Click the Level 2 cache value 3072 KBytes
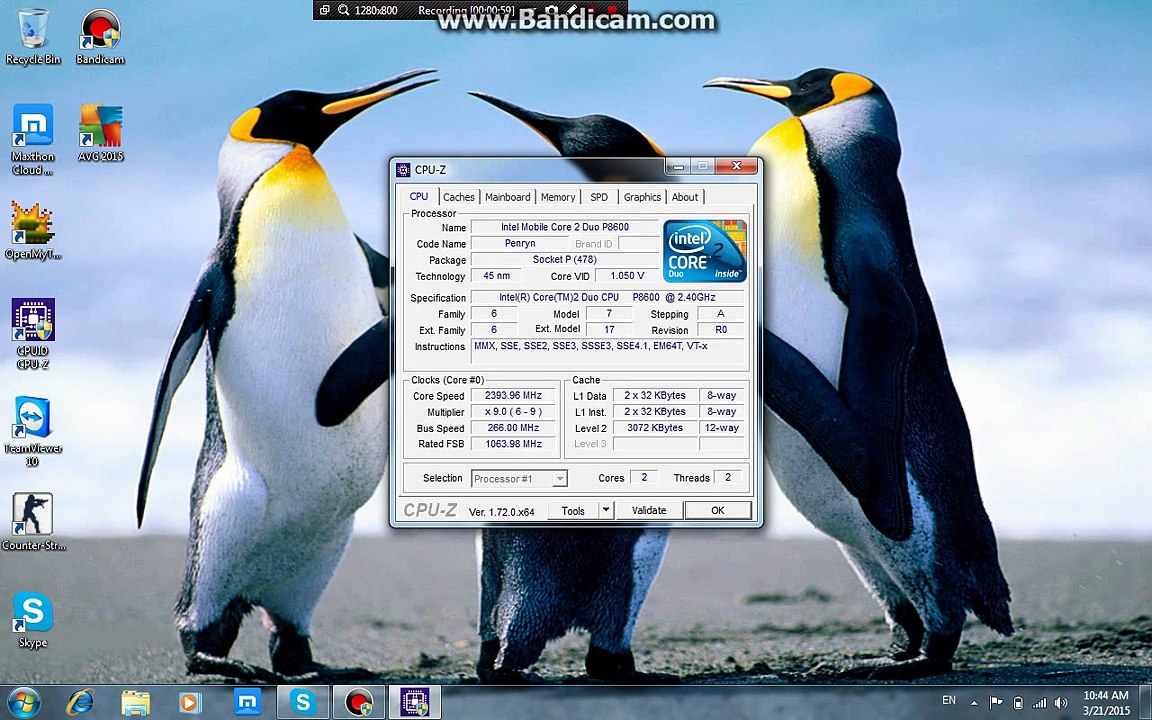Image resolution: width=1152 pixels, height=720 pixels. [x=655, y=428]
